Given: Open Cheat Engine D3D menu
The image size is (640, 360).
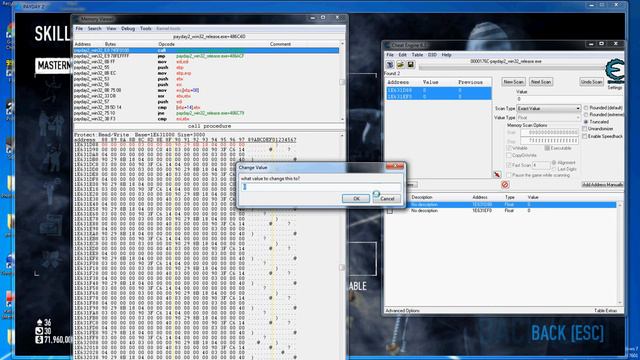Looking at the screenshot, I should pyautogui.click(x=432, y=55).
